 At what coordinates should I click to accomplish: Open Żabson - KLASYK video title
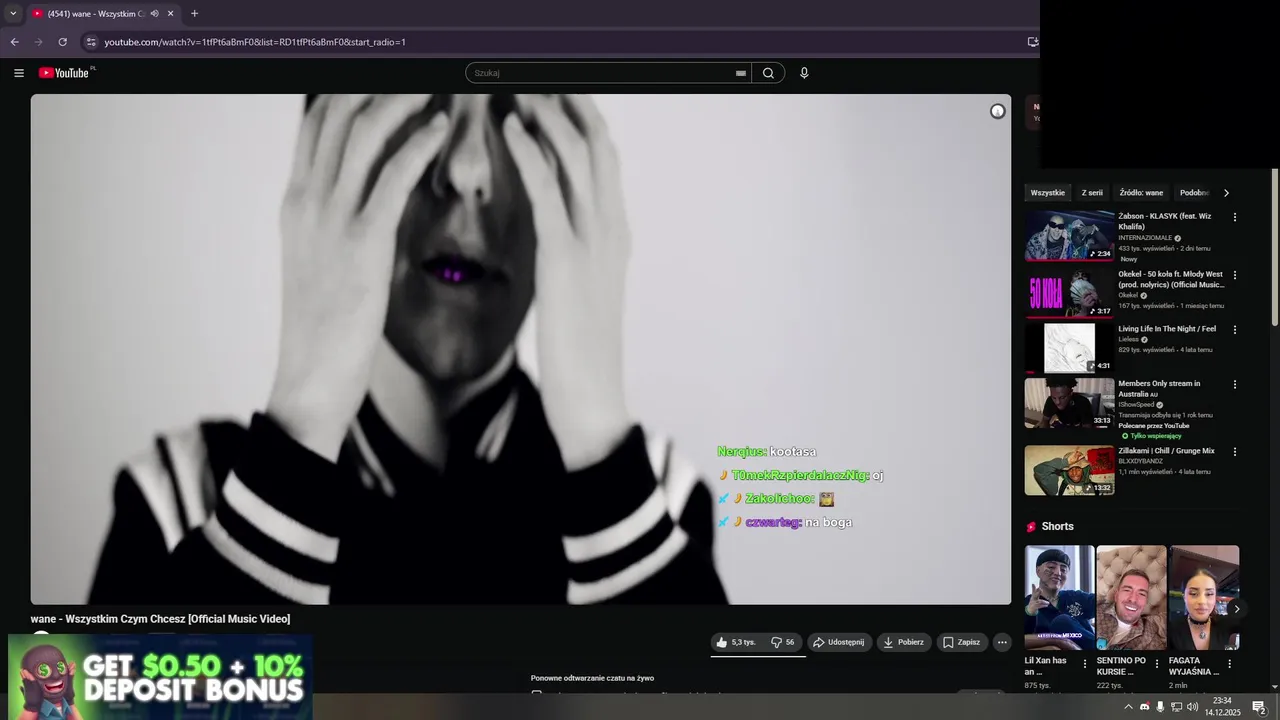coord(1165,221)
